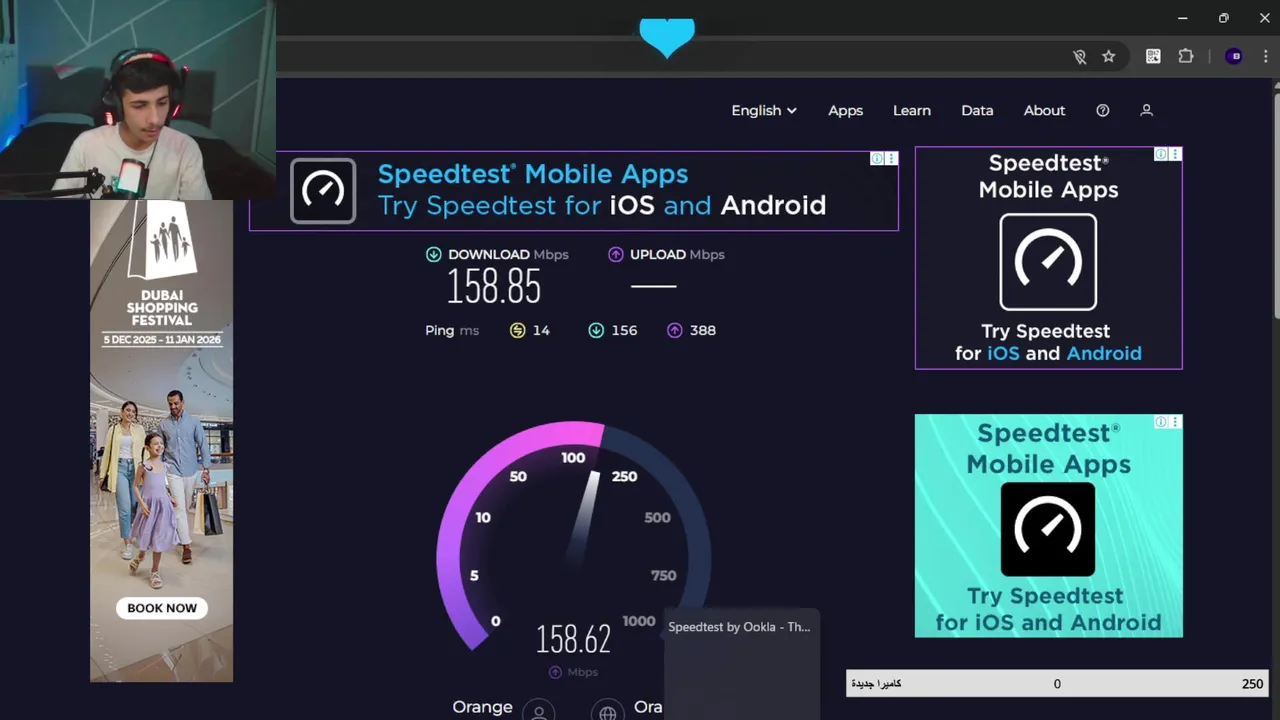
Task: Click the blocked location permission icon
Action: (x=1080, y=57)
